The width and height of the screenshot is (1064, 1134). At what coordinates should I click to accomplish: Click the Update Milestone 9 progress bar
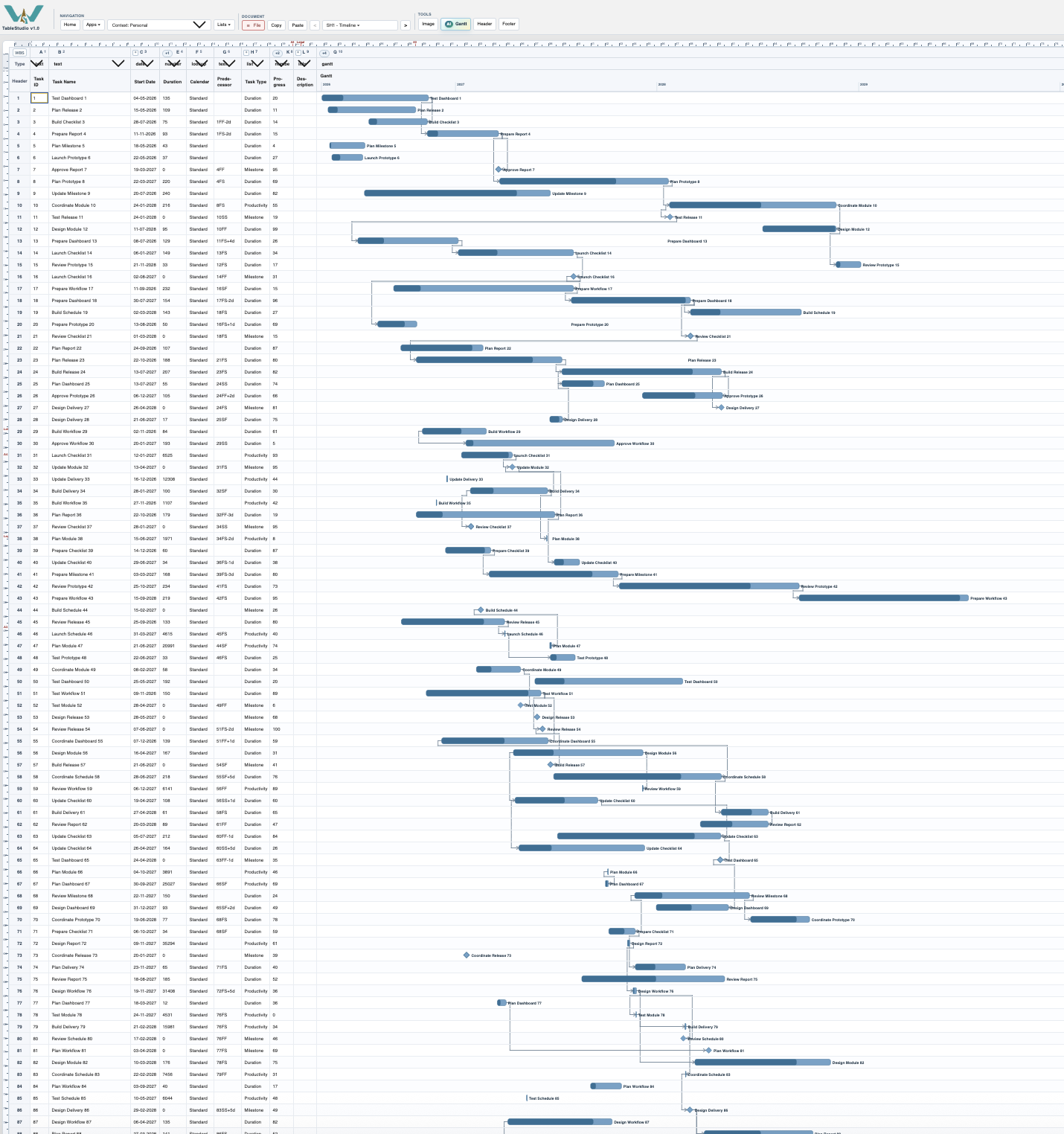tap(440, 193)
